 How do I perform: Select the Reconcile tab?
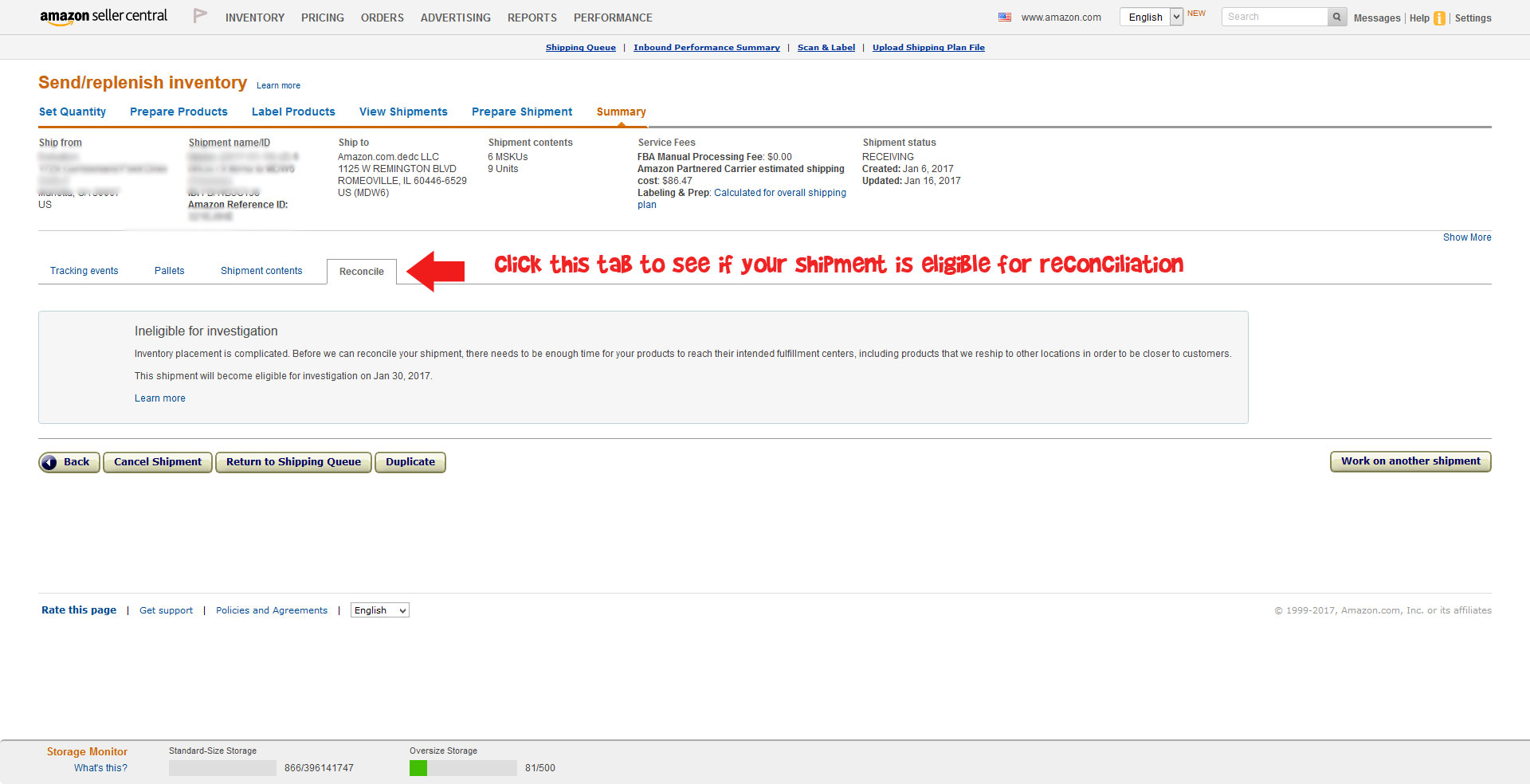click(x=362, y=272)
